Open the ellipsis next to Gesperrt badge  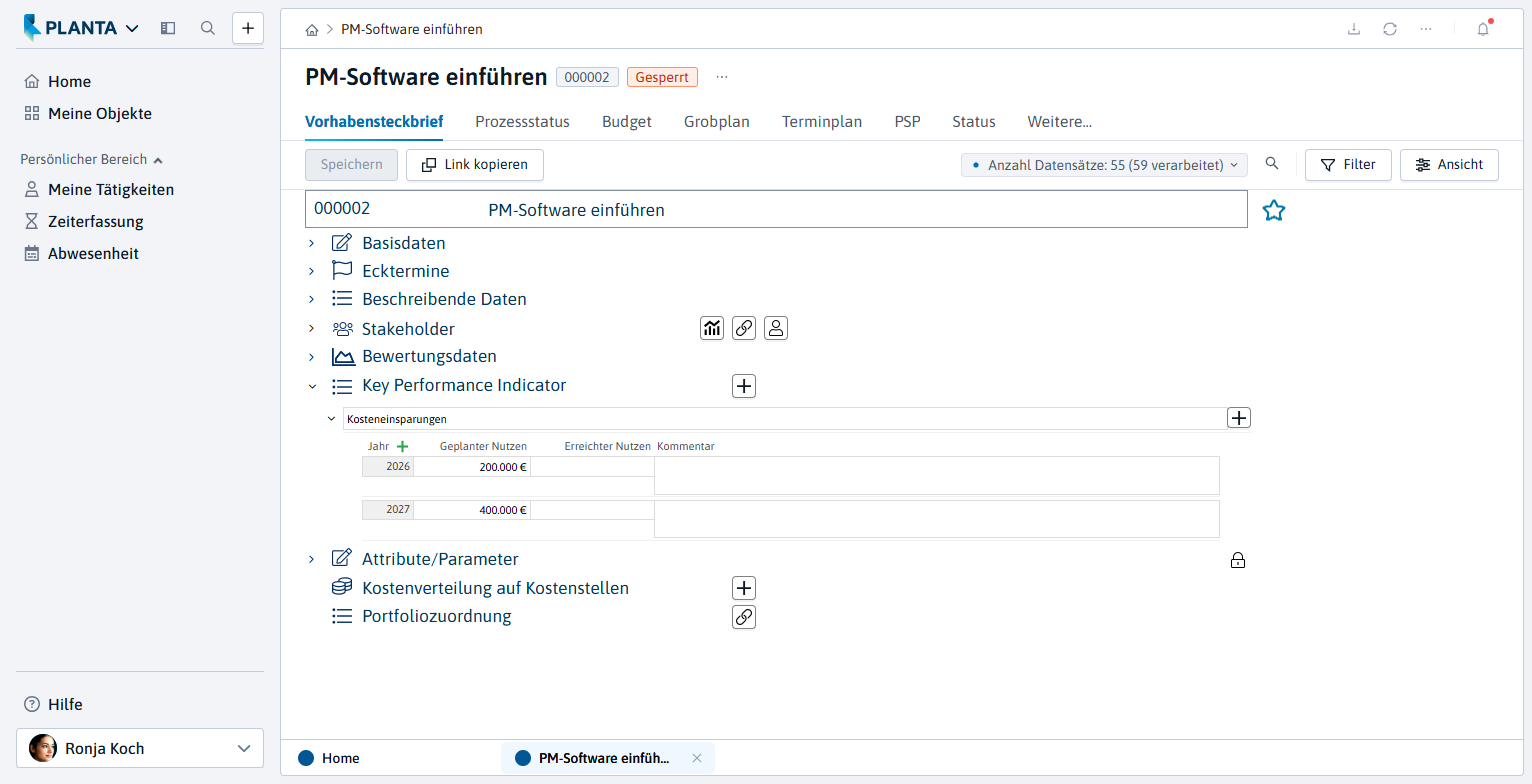coord(722,77)
